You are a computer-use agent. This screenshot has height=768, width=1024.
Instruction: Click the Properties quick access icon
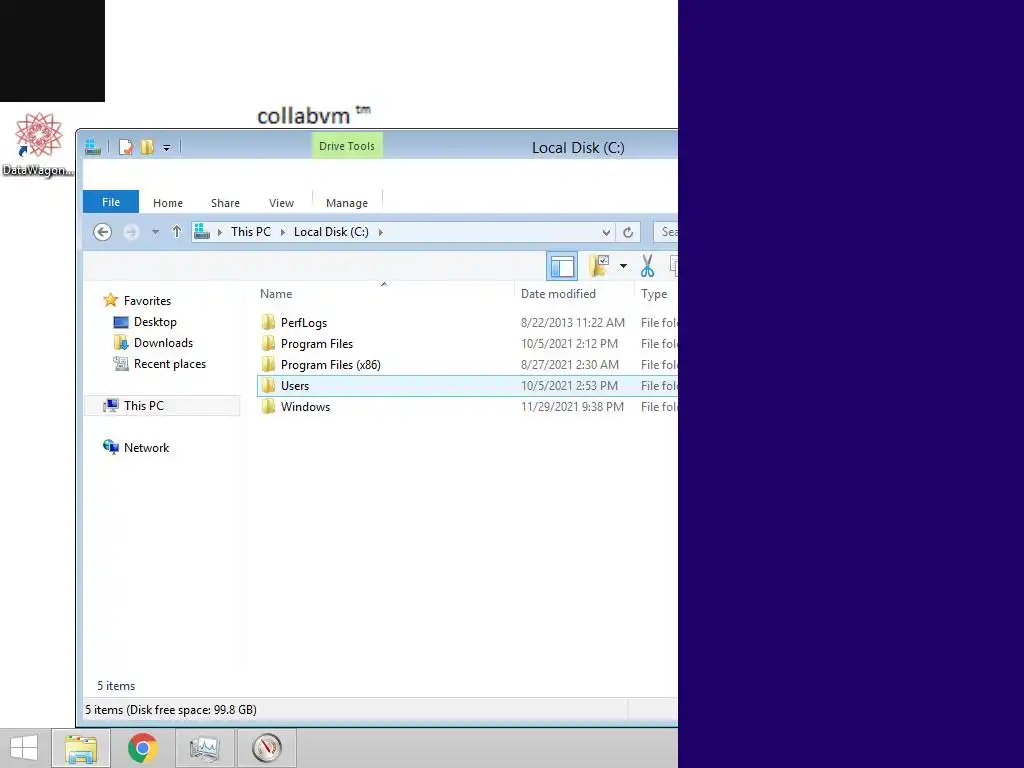[x=125, y=148]
